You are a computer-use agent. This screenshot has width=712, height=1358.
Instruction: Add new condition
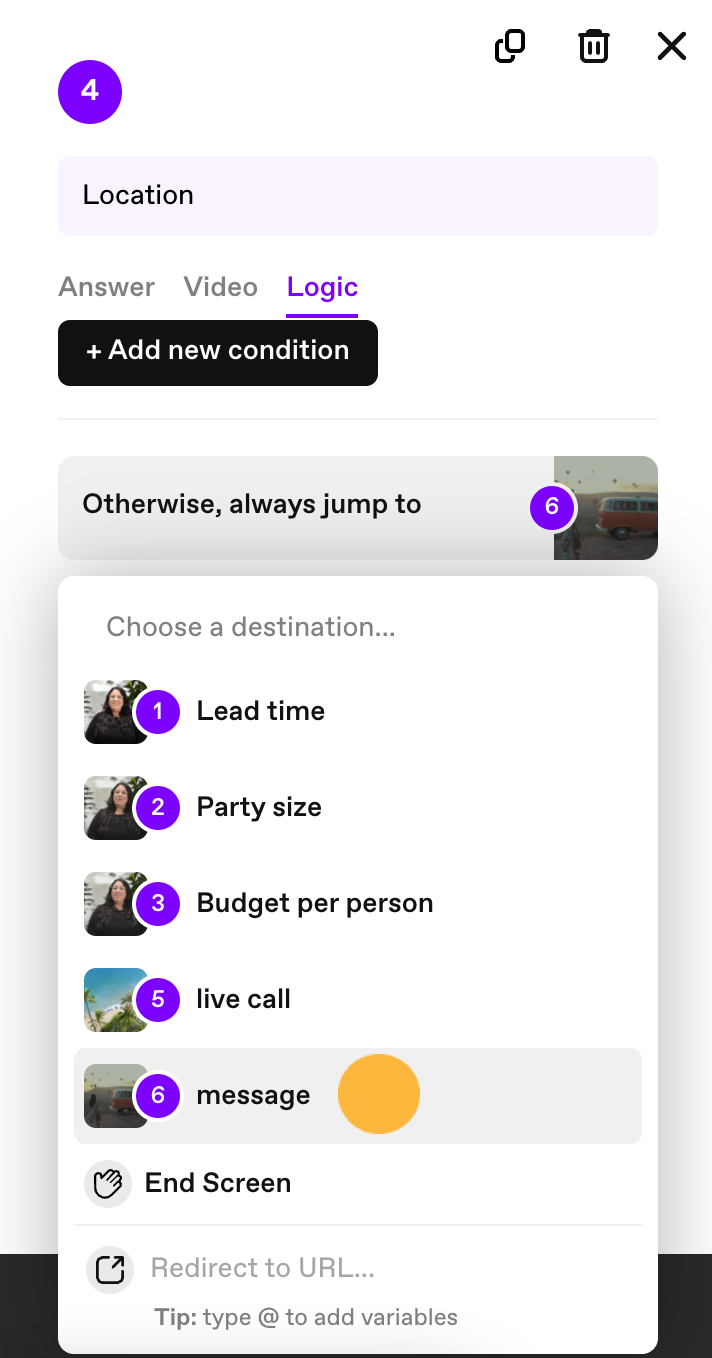click(218, 352)
